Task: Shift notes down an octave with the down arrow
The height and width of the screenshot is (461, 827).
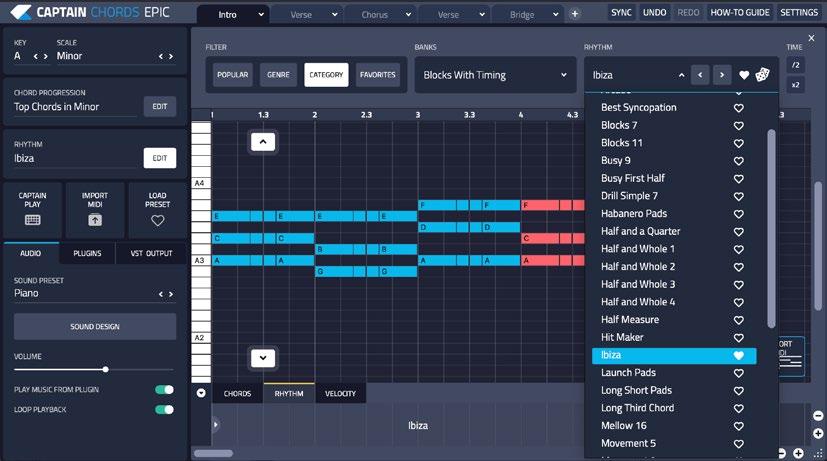Action: point(263,358)
